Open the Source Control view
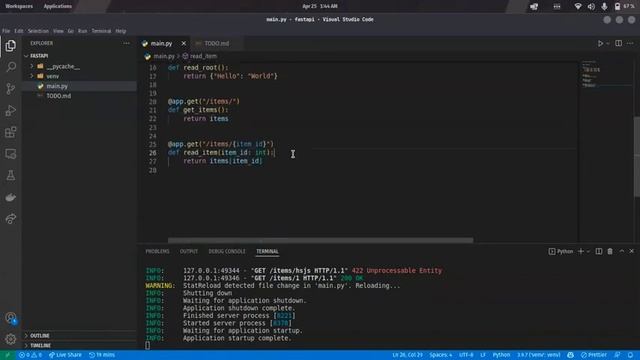 click(11, 89)
